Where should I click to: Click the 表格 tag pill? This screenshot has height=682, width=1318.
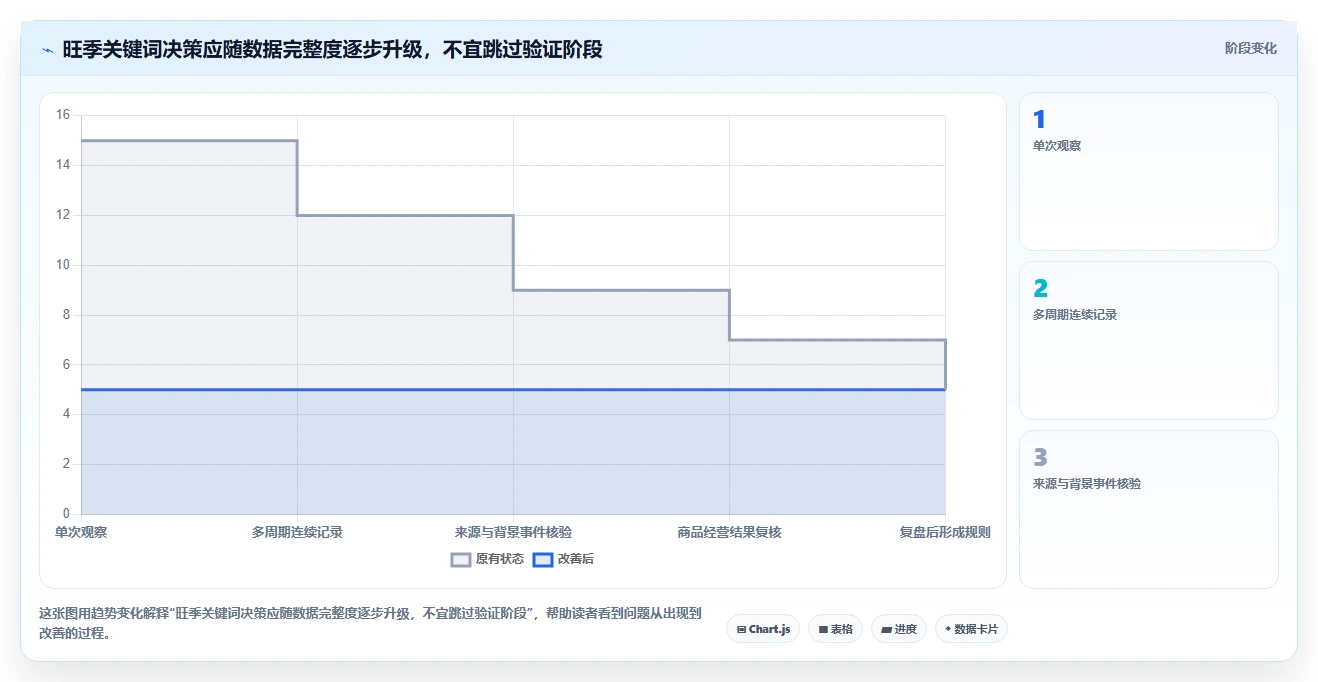click(x=835, y=629)
